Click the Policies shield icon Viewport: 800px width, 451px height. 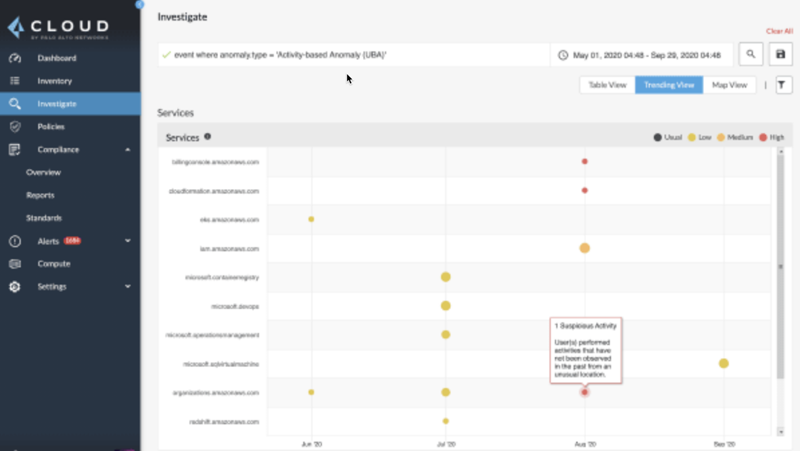[x=15, y=127]
